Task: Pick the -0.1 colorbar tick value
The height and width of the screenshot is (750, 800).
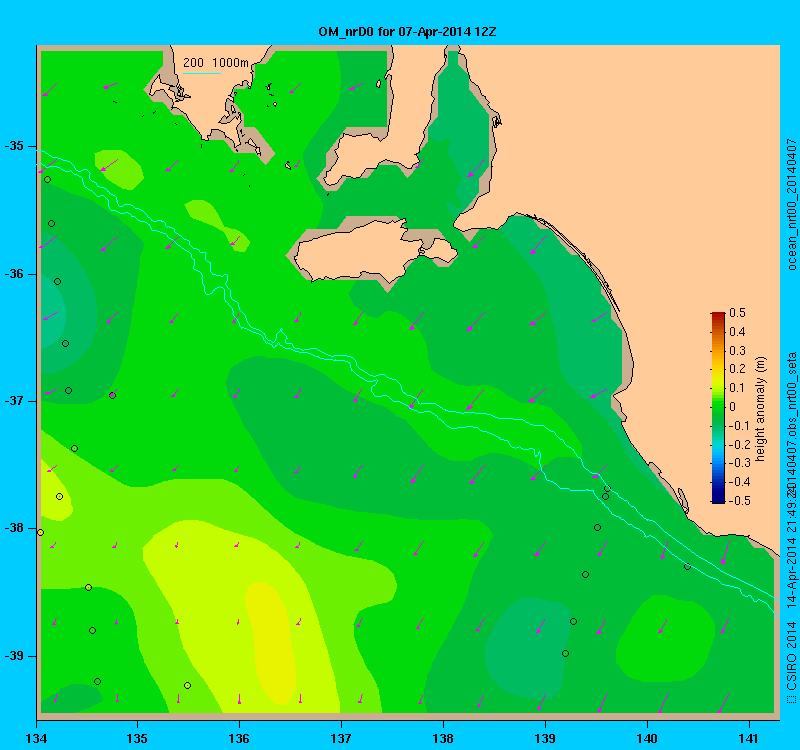Action: click(x=739, y=426)
